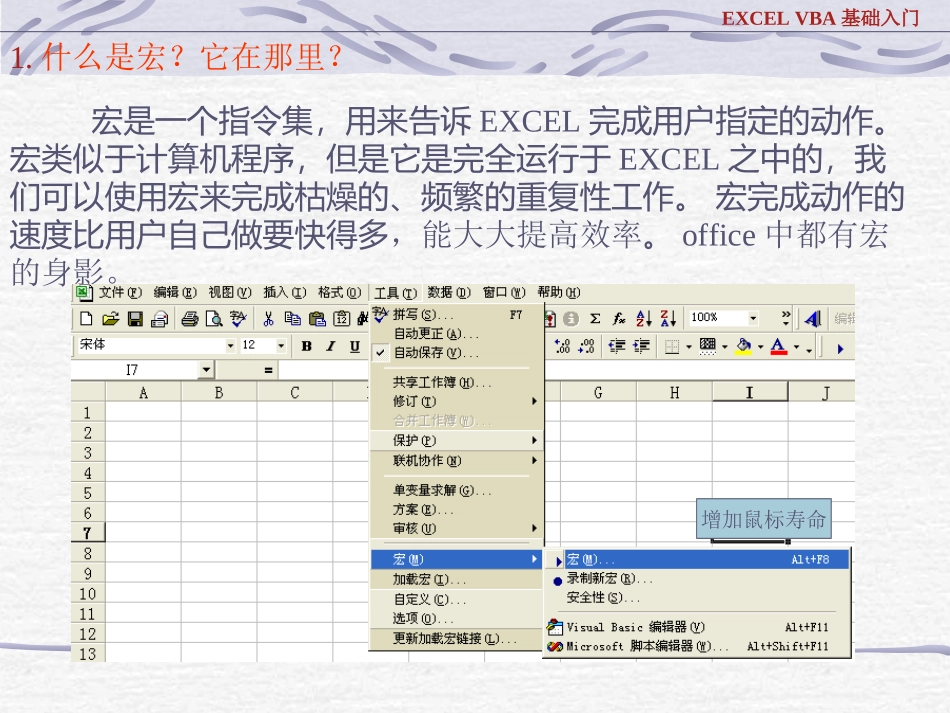Image resolution: width=950 pixels, height=713 pixels.
Task: Click the Paste clipboard icon
Action: tap(317, 319)
